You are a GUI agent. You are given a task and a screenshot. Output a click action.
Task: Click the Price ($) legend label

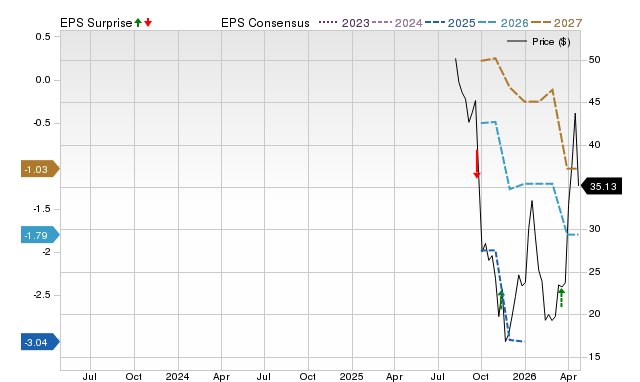coord(551,42)
